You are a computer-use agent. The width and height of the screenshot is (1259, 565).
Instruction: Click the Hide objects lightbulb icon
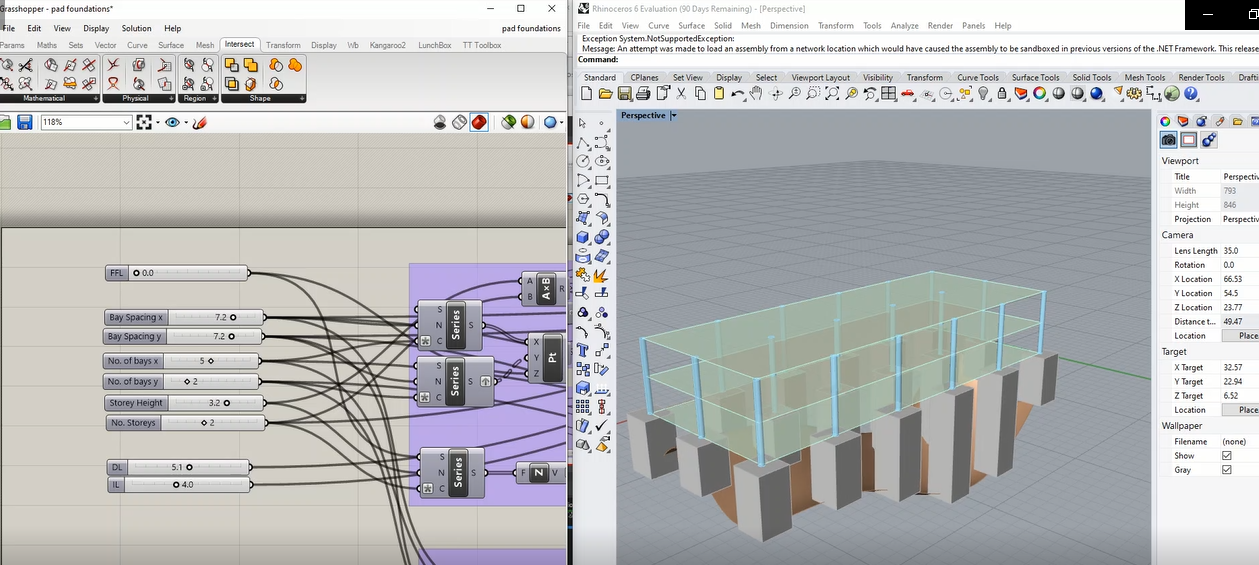coord(983,94)
